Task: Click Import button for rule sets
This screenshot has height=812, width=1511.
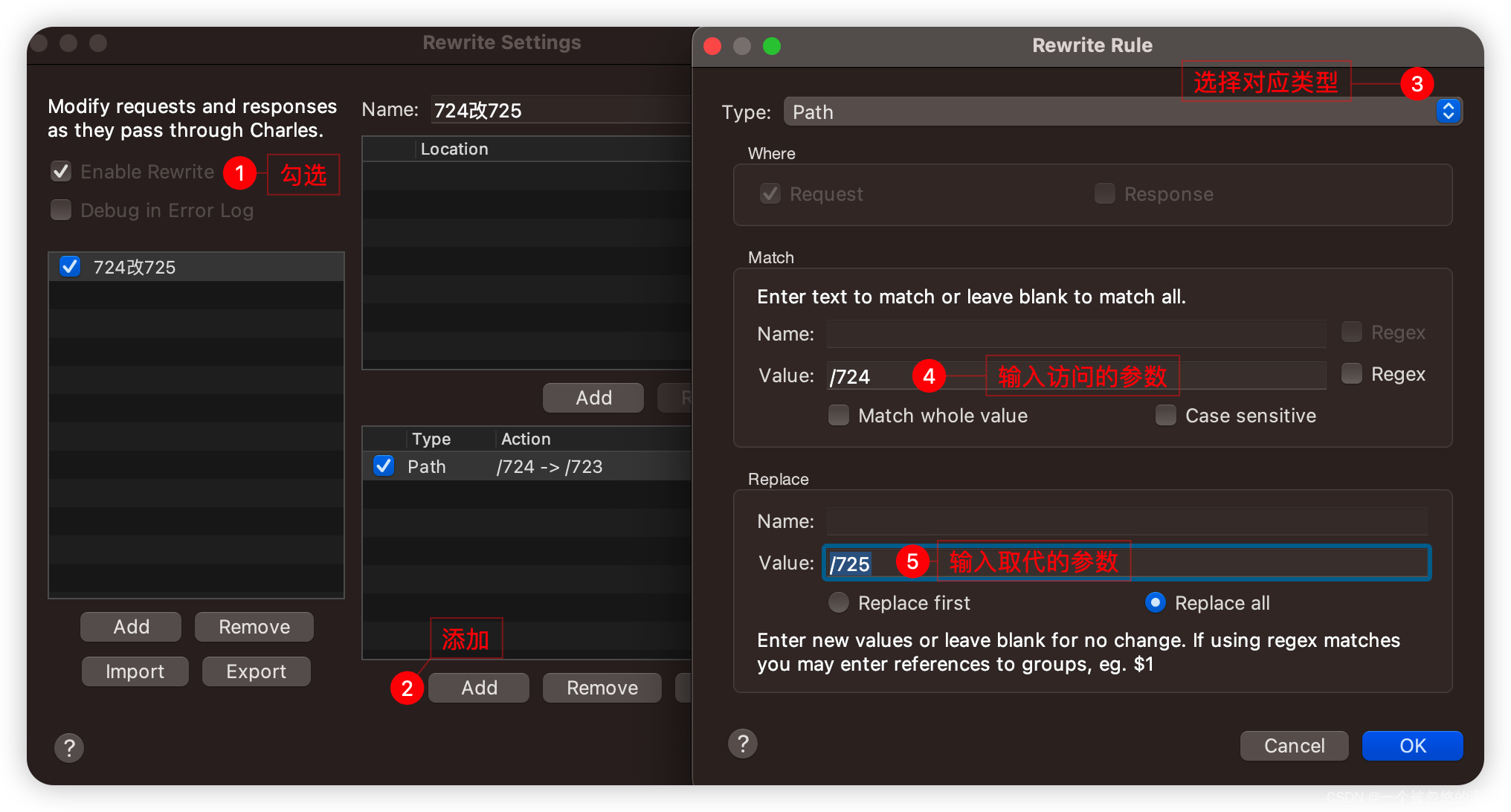Action: point(135,671)
